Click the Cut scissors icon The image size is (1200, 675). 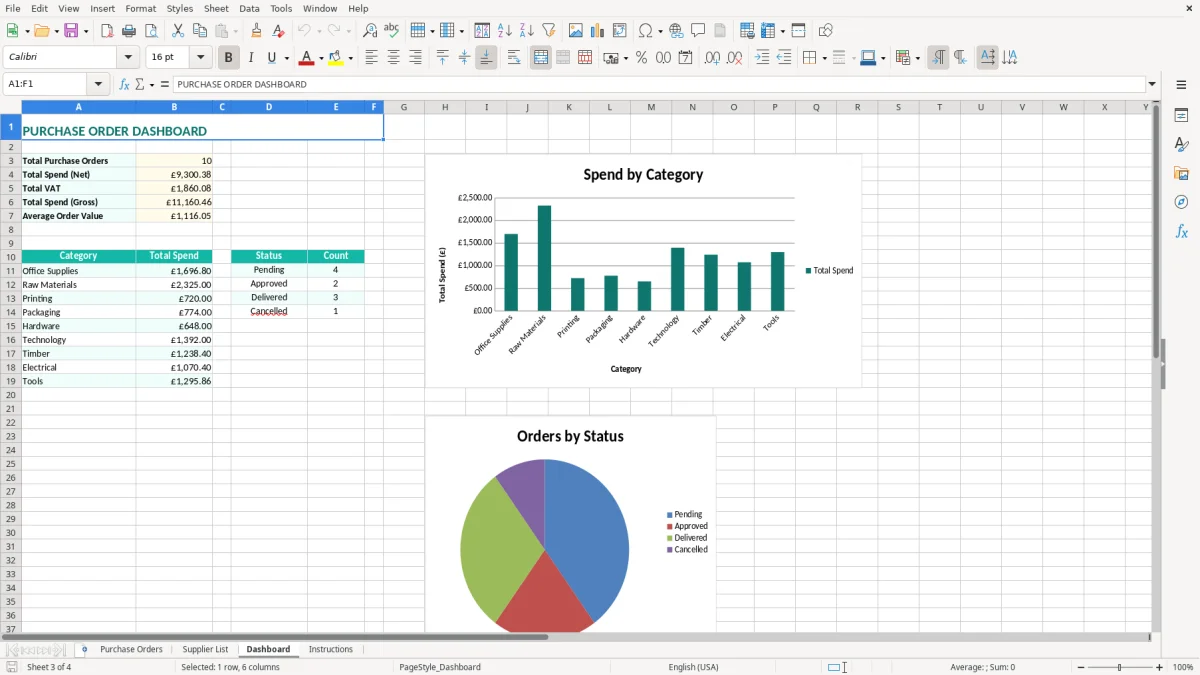coord(178,31)
